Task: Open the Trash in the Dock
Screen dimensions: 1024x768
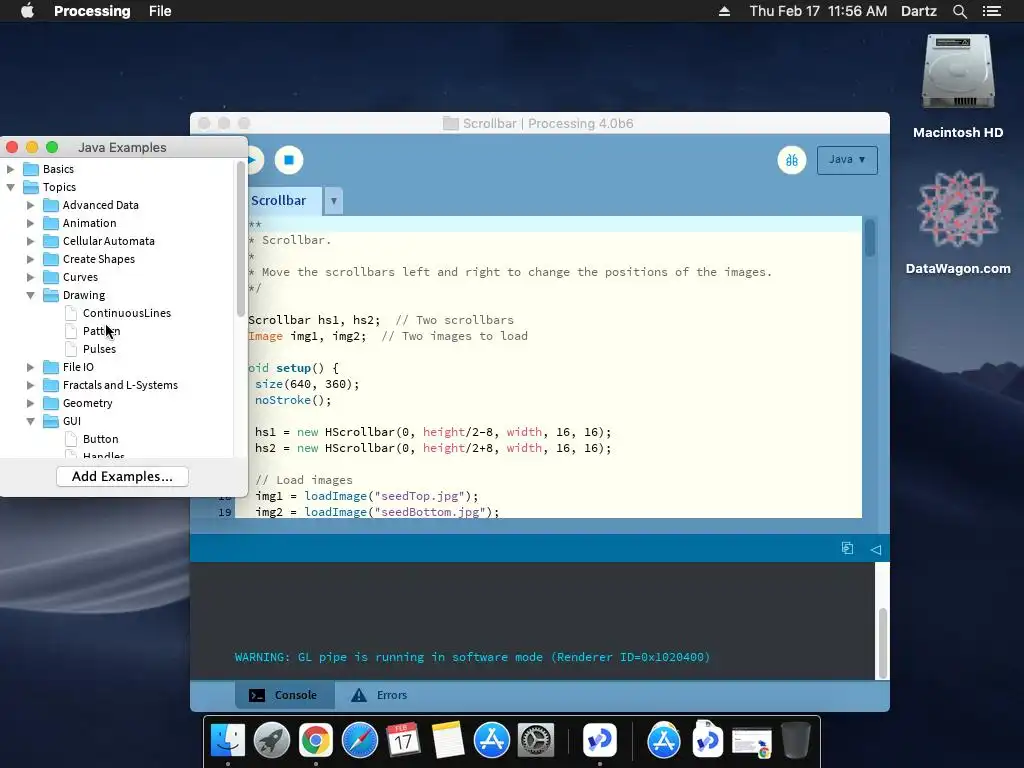Action: click(x=795, y=740)
